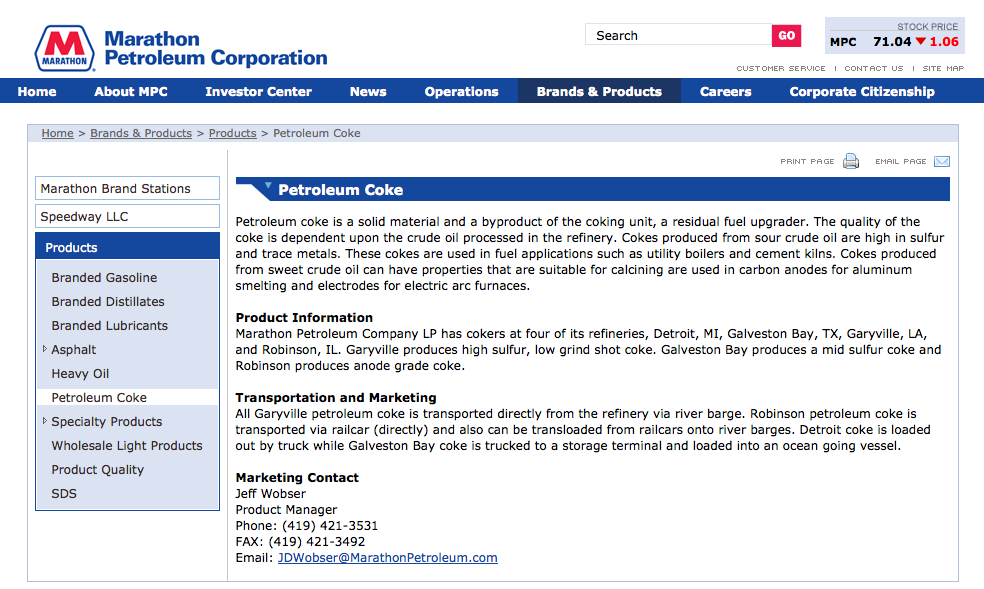Click the Product Information heading
The image size is (984, 589).
click(304, 317)
